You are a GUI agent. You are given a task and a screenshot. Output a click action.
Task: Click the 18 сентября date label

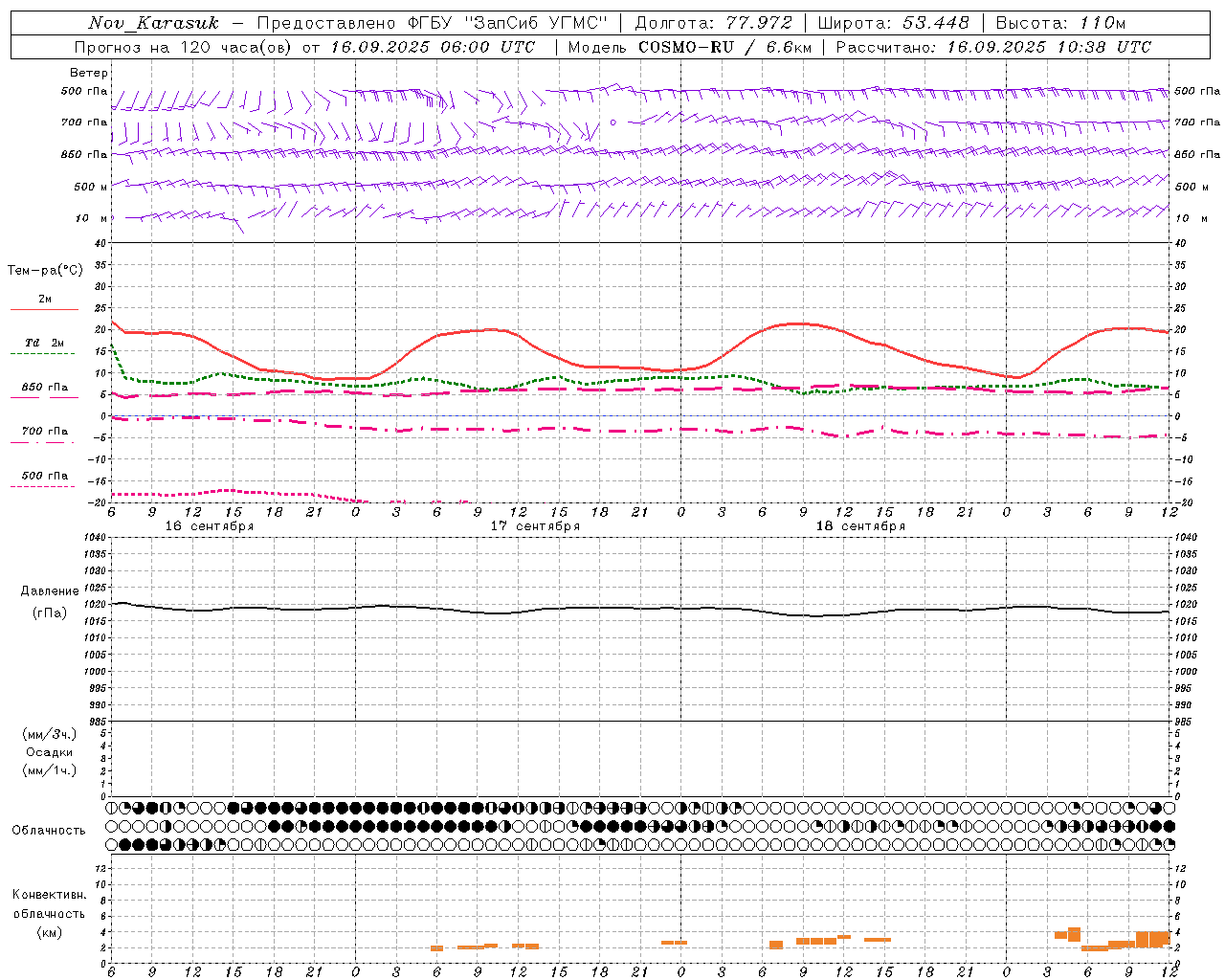[860, 526]
